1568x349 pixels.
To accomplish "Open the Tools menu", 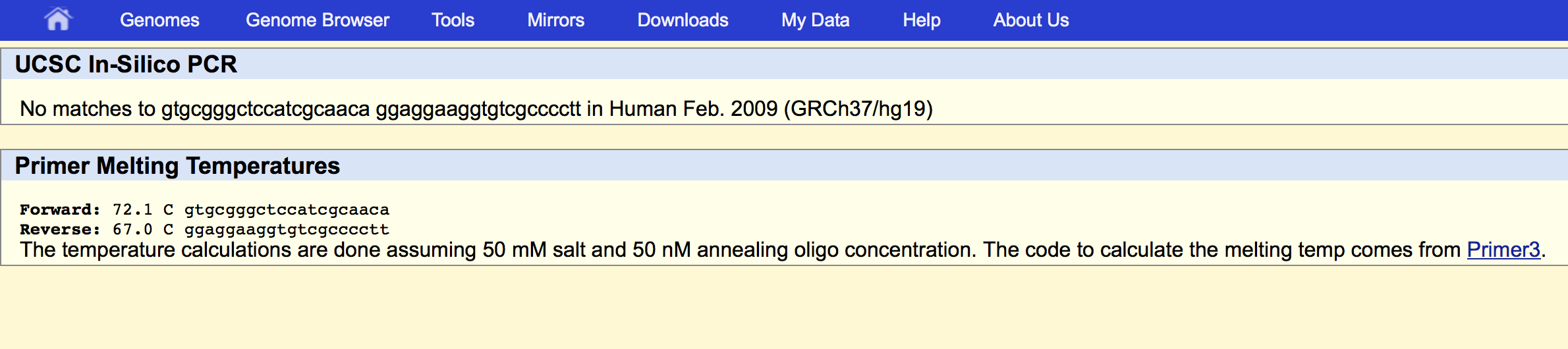I will coord(453,20).
